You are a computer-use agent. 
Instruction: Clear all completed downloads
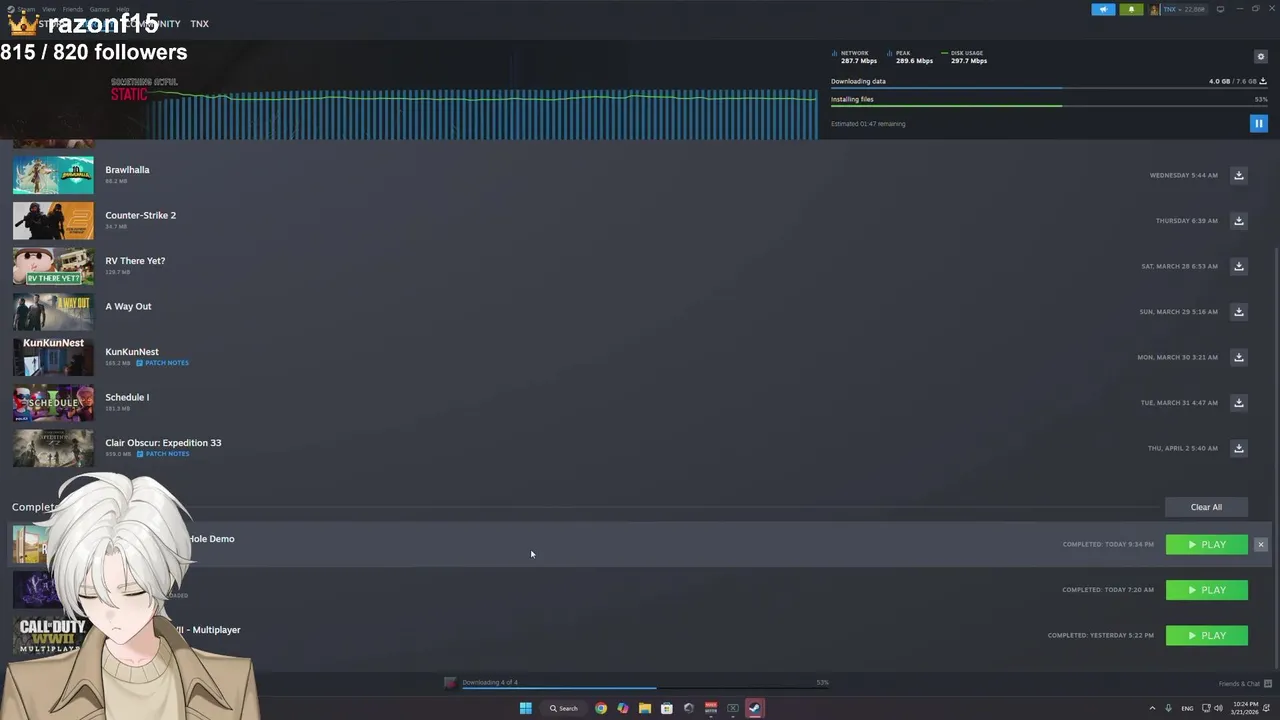tap(1206, 507)
